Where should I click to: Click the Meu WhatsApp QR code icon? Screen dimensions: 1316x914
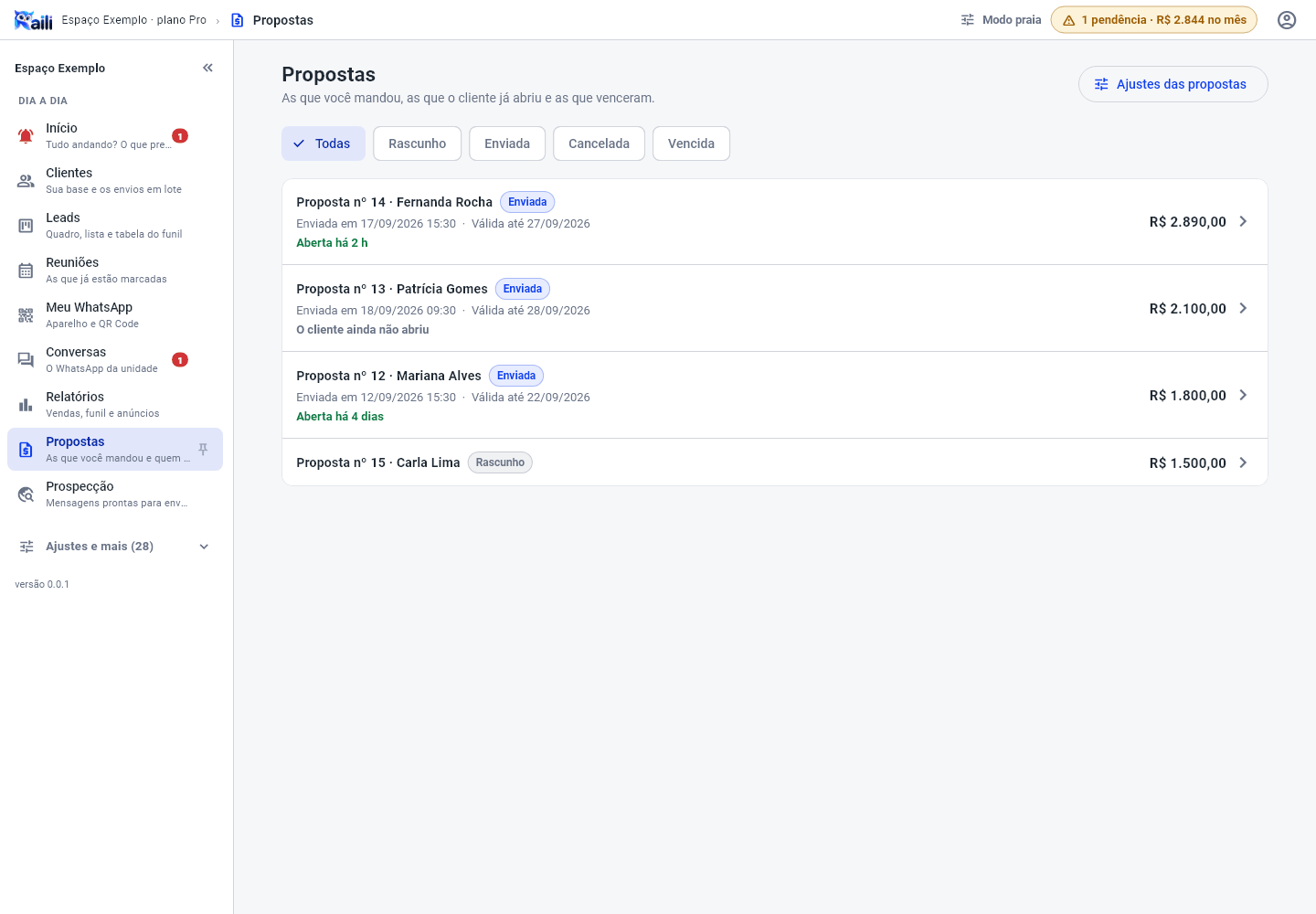point(26,315)
